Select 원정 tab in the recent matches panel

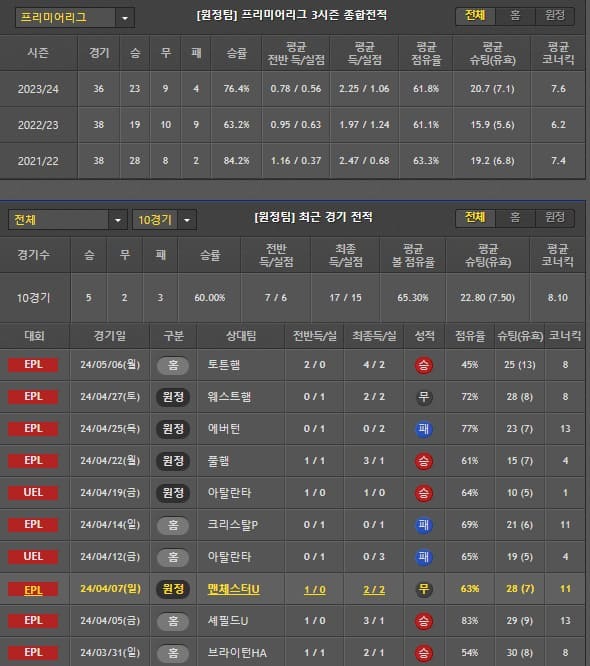pos(555,217)
